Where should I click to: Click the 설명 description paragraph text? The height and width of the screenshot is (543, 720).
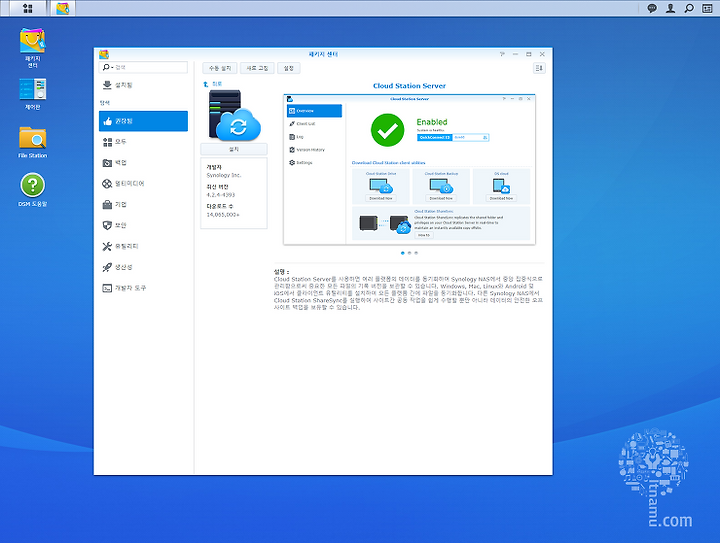pyautogui.click(x=408, y=293)
